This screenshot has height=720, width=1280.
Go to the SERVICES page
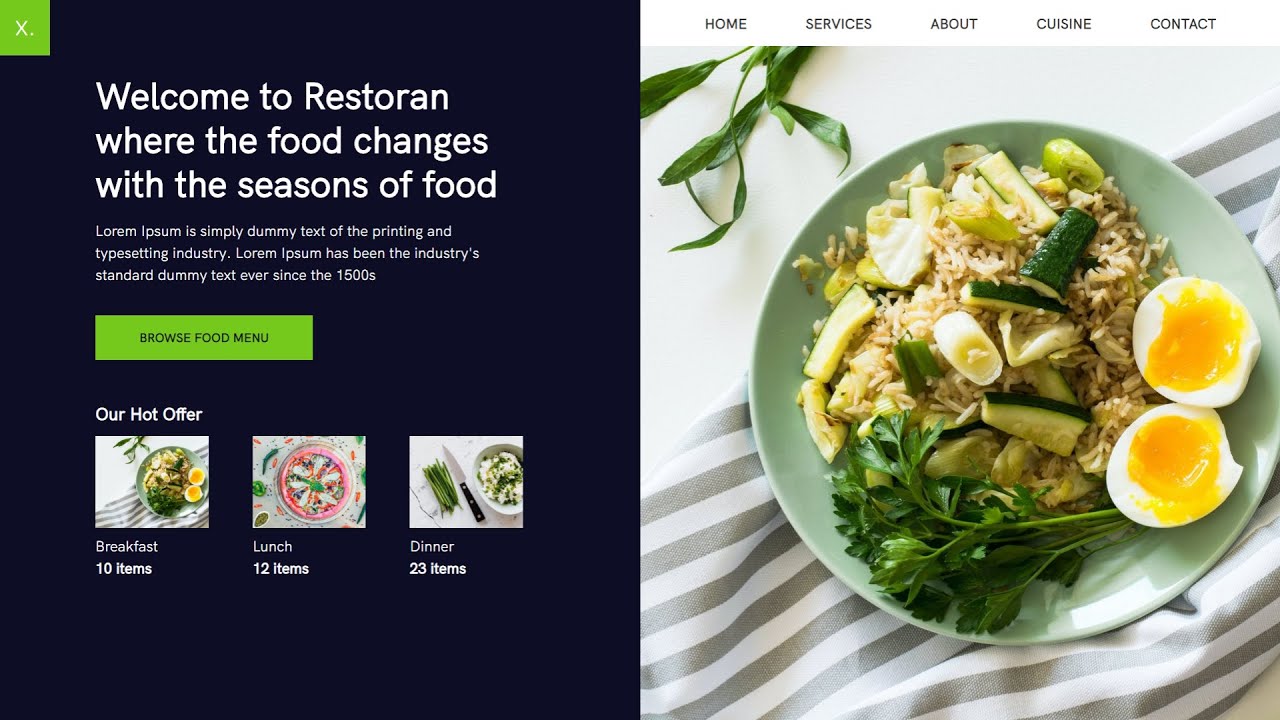pyautogui.click(x=838, y=24)
